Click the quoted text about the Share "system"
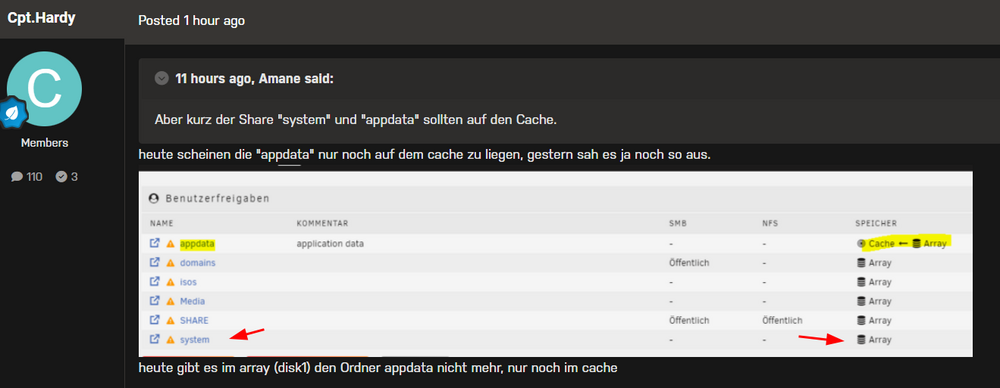Image resolution: width=1000 pixels, height=388 pixels. coord(356,120)
